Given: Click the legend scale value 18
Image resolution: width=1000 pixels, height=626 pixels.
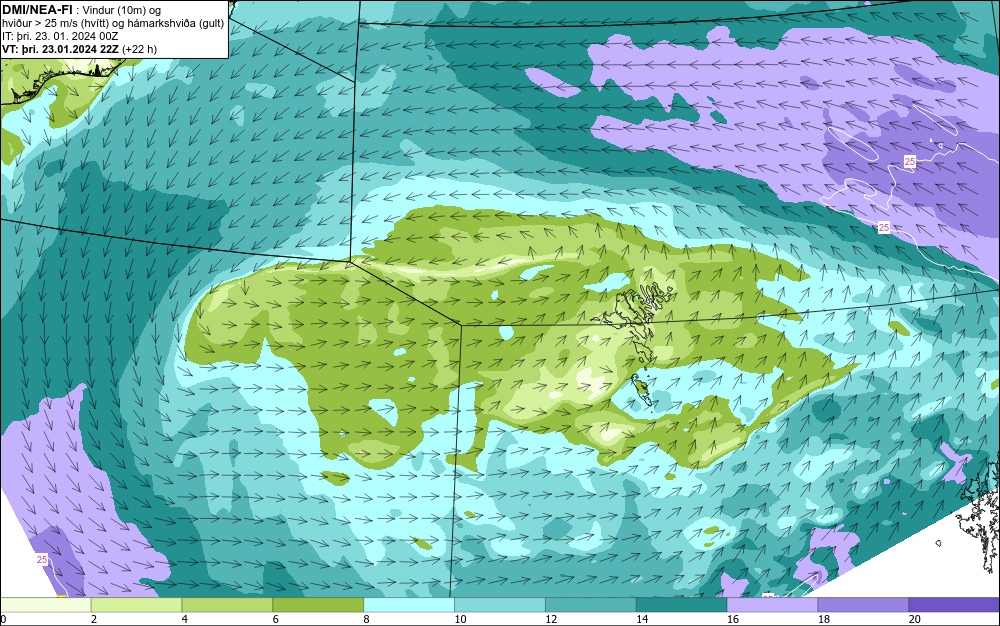Looking at the screenshot, I should pos(824,619).
